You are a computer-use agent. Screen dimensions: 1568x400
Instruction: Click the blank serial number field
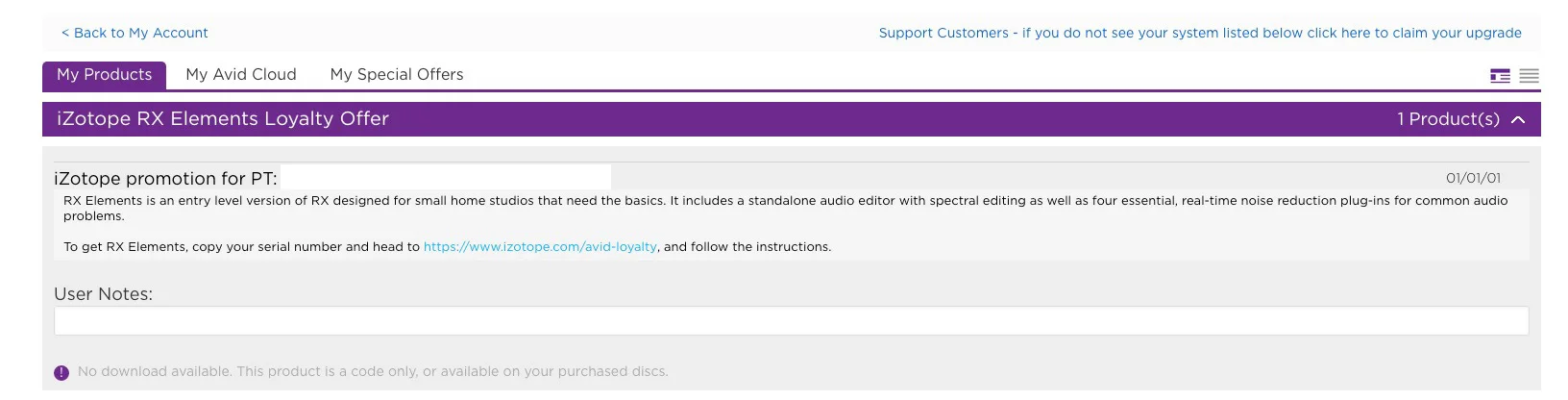pos(446,178)
